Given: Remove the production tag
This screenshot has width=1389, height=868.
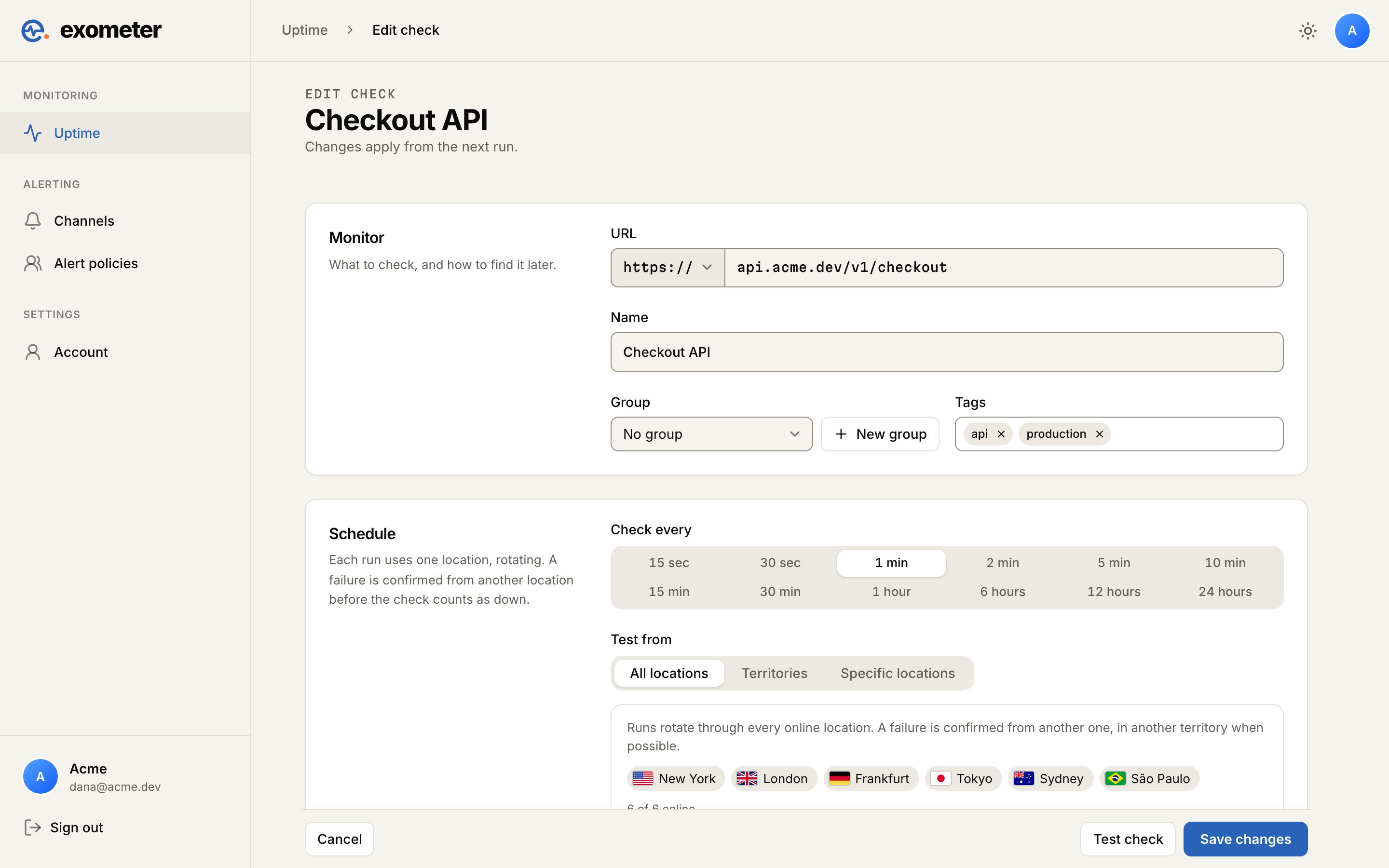Looking at the screenshot, I should click(x=1099, y=434).
